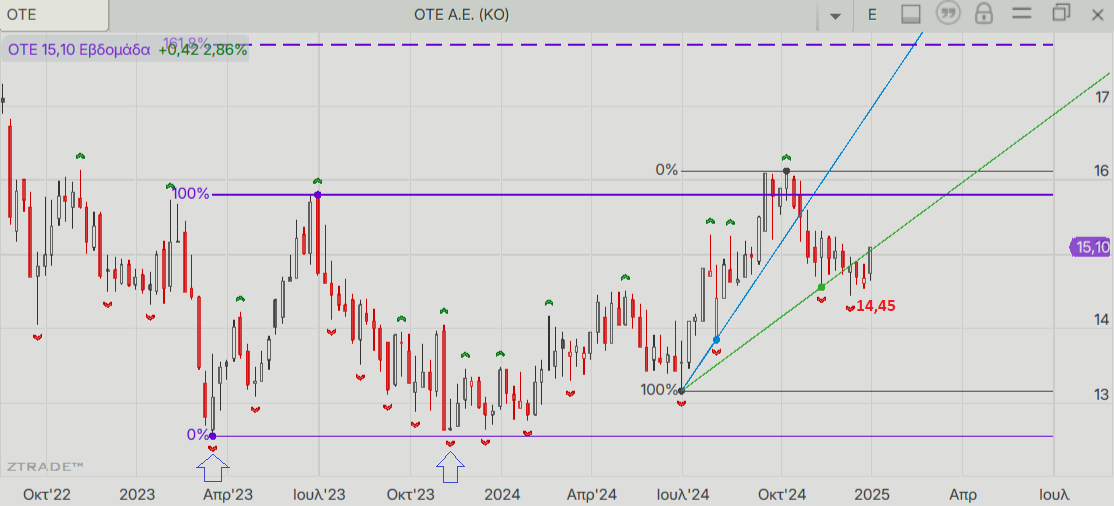
Task: Click the Απρ'24 time axis label
Action: [x=593, y=494]
